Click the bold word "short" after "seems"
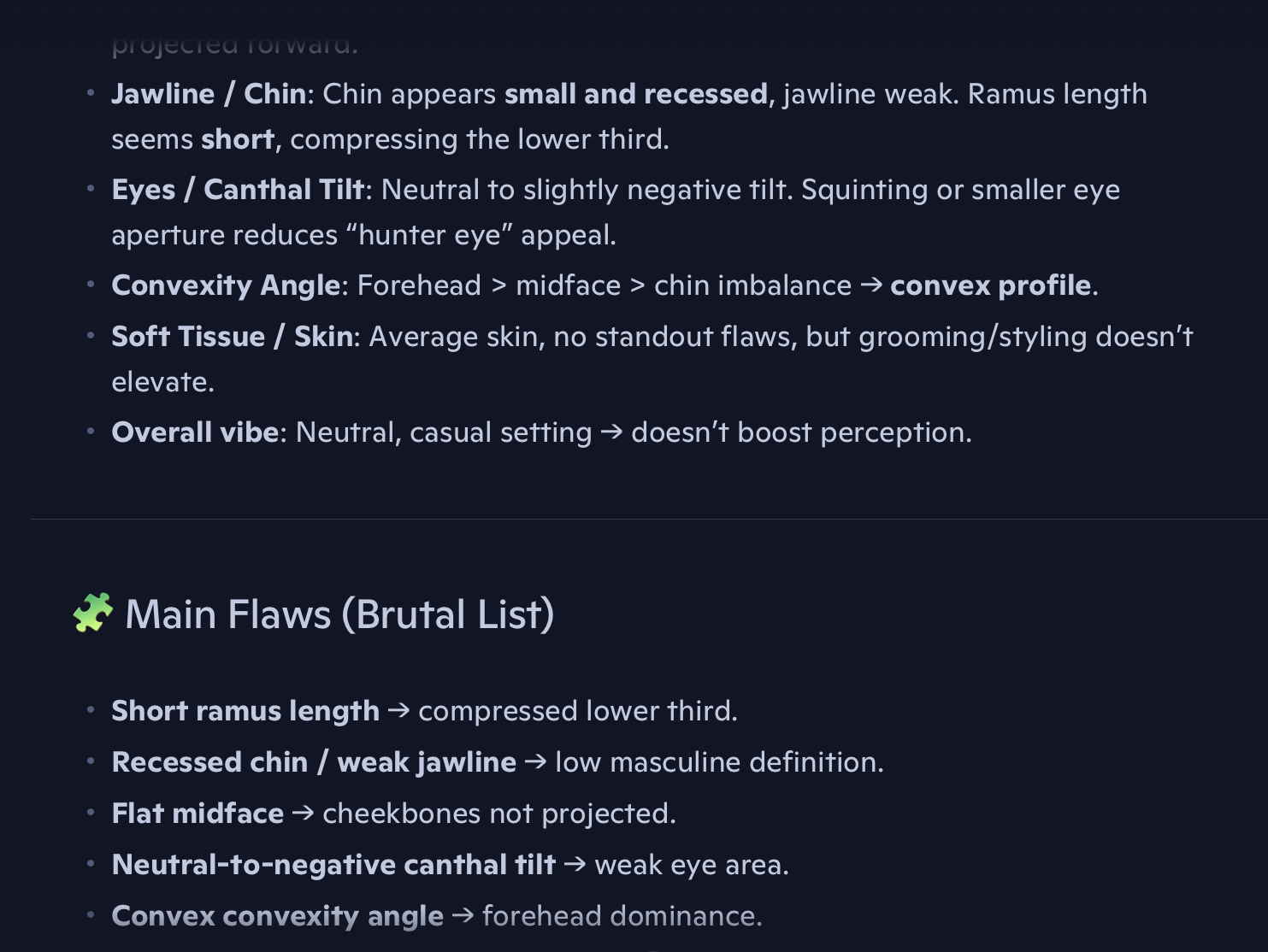This screenshot has width=1268, height=952. (x=238, y=139)
